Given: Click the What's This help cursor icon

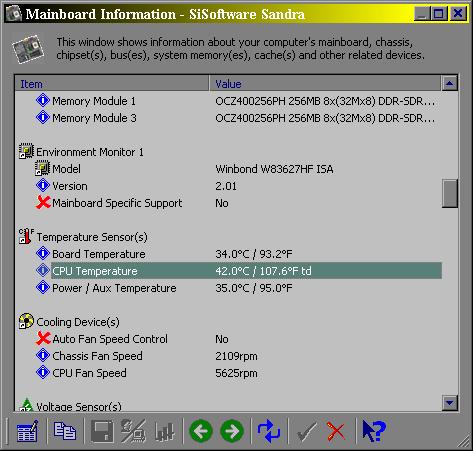Looking at the screenshot, I should tap(374, 431).
